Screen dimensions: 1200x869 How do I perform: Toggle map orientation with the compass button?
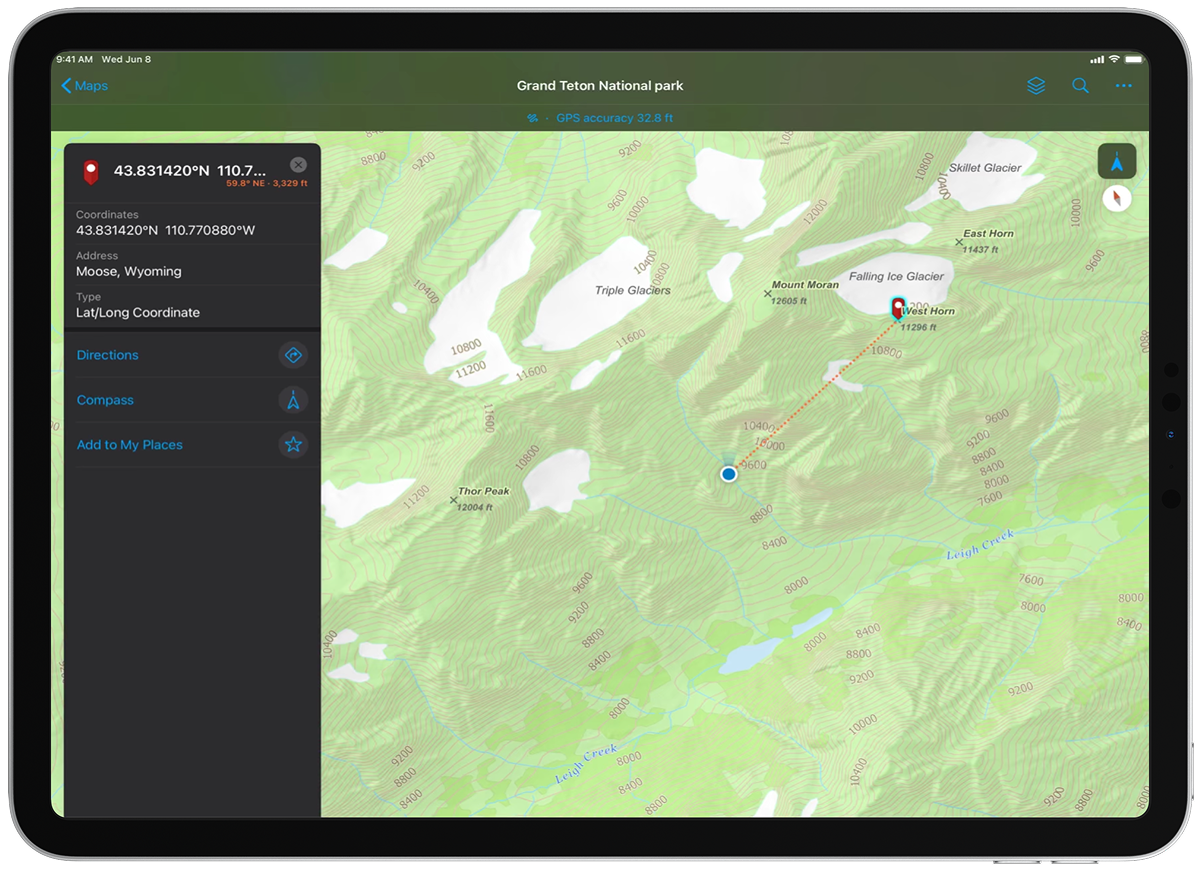click(x=1117, y=198)
